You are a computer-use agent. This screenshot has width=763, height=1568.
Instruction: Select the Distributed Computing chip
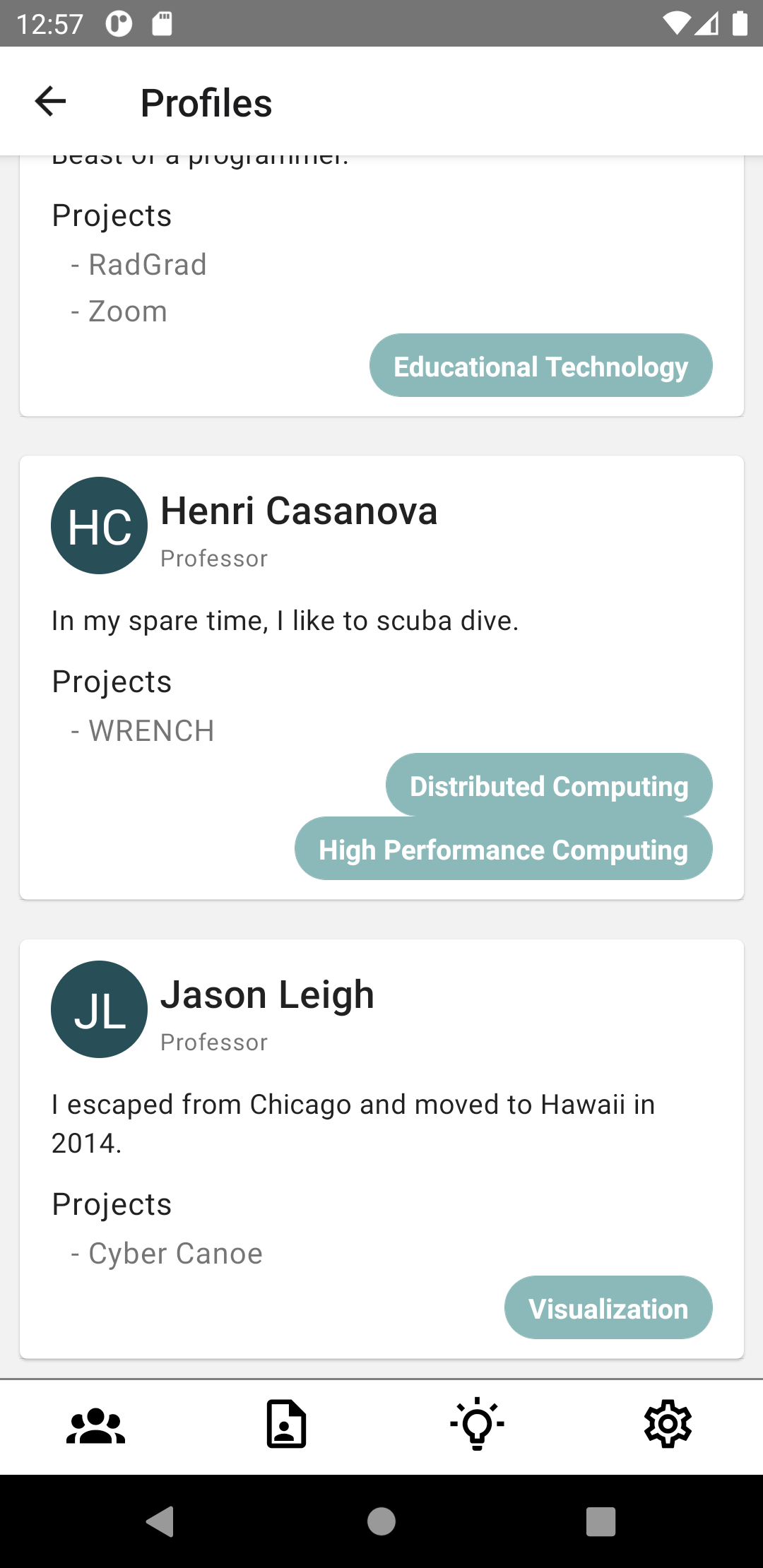549,785
